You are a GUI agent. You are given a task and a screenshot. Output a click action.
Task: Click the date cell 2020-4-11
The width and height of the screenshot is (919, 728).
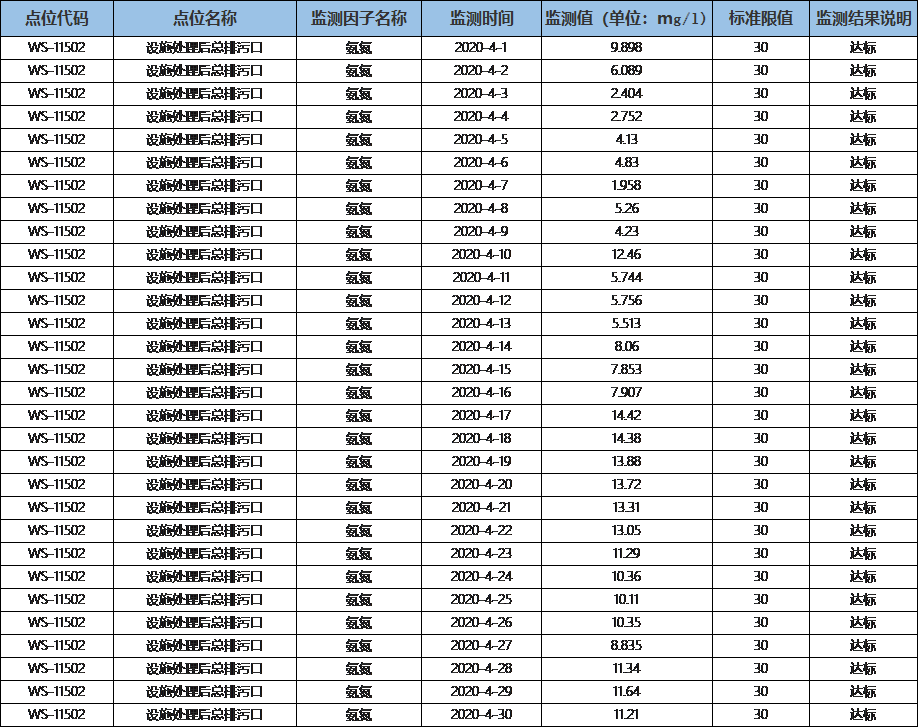[x=481, y=277]
